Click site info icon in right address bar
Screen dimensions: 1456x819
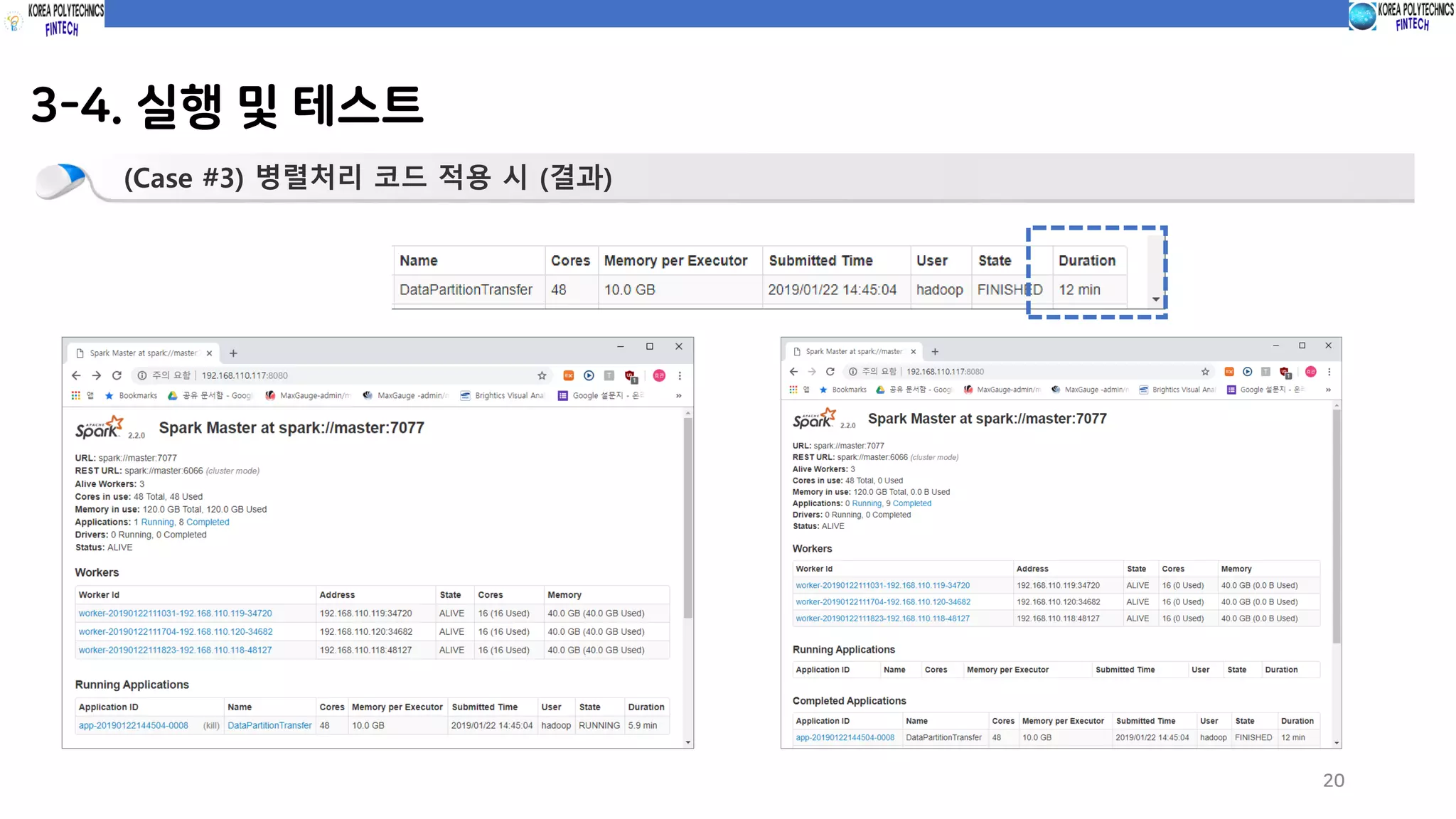[852, 372]
